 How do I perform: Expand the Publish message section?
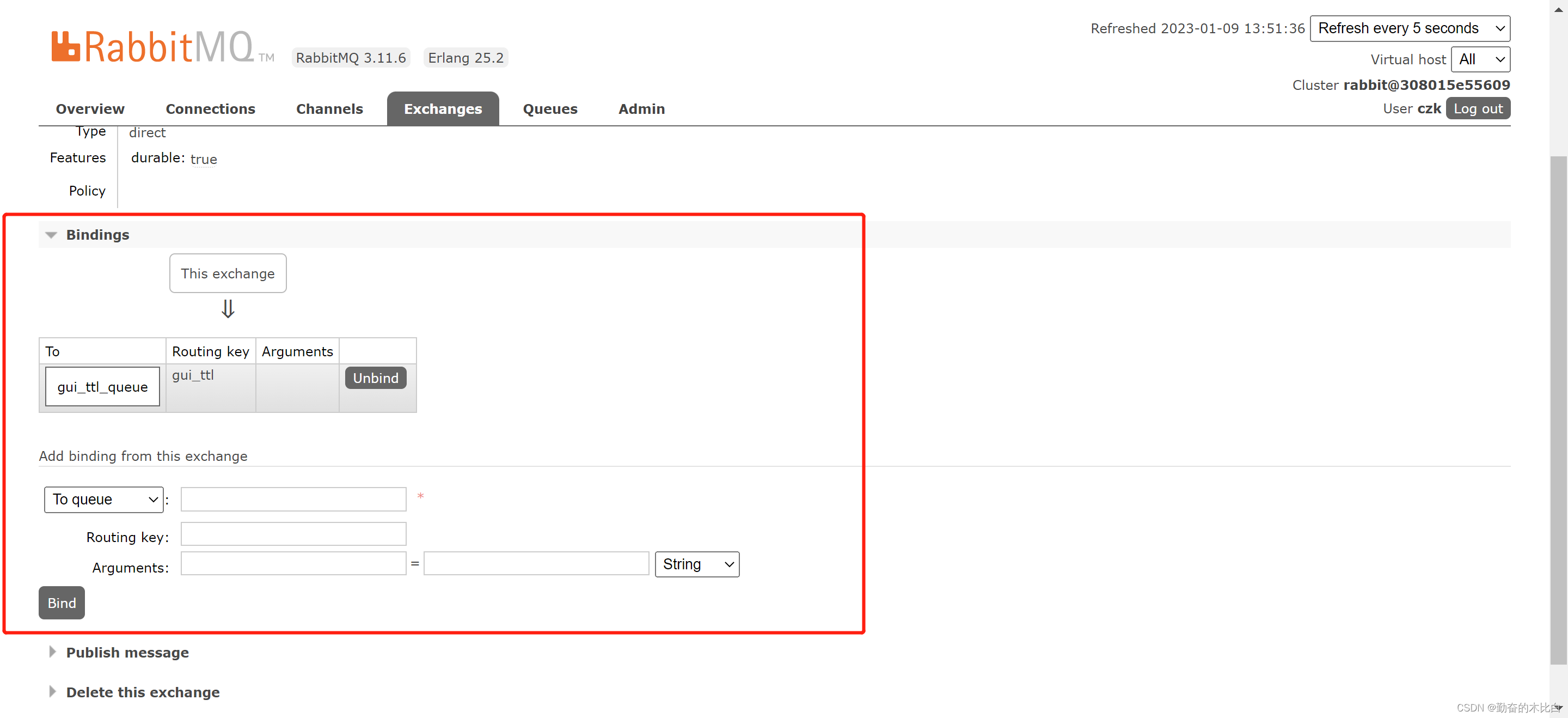(x=128, y=652)
